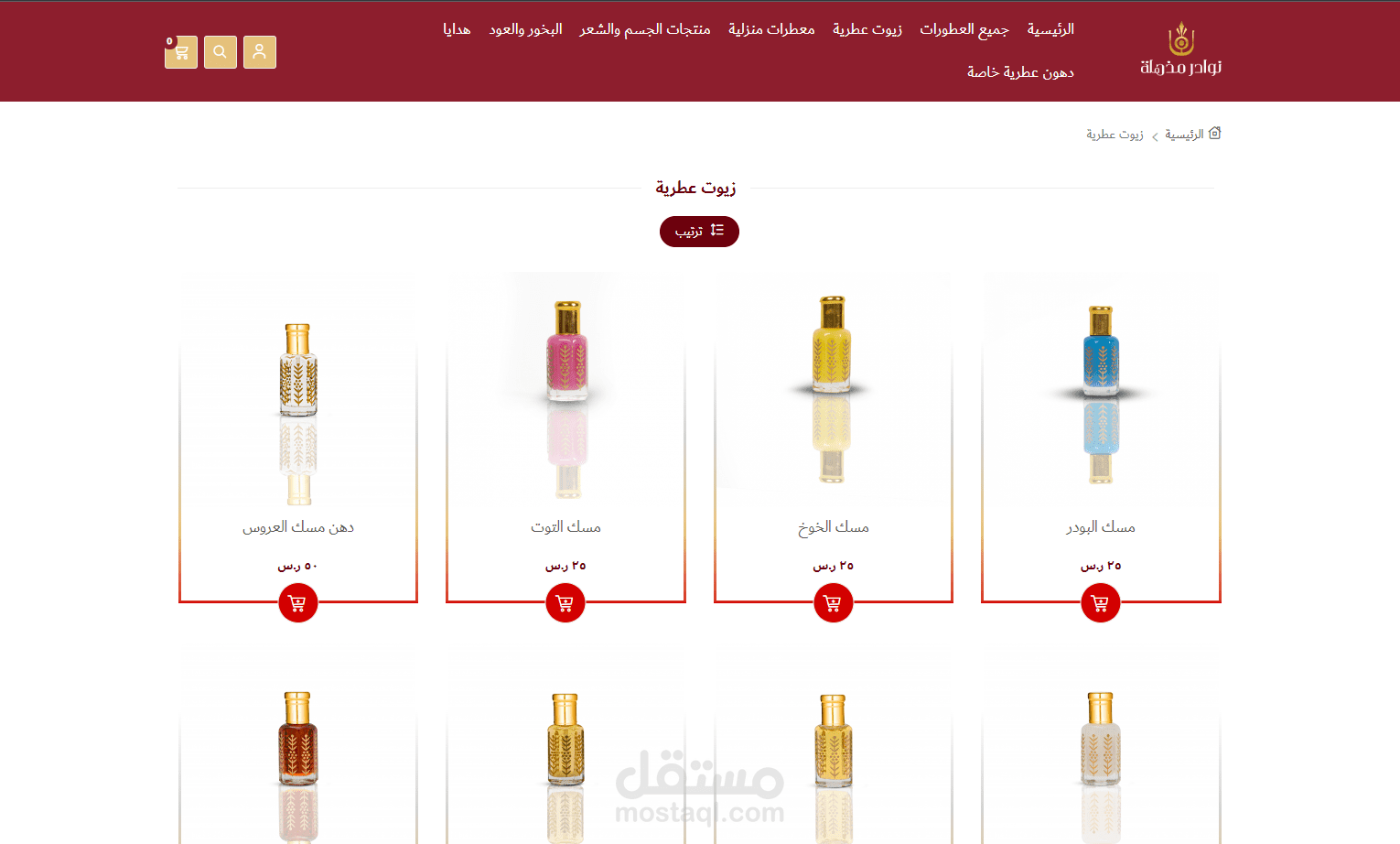Open the مسك التوت product title
The height and width of the screenshot is (844, 1400).
pyautogui.click(x=565, y=527)
